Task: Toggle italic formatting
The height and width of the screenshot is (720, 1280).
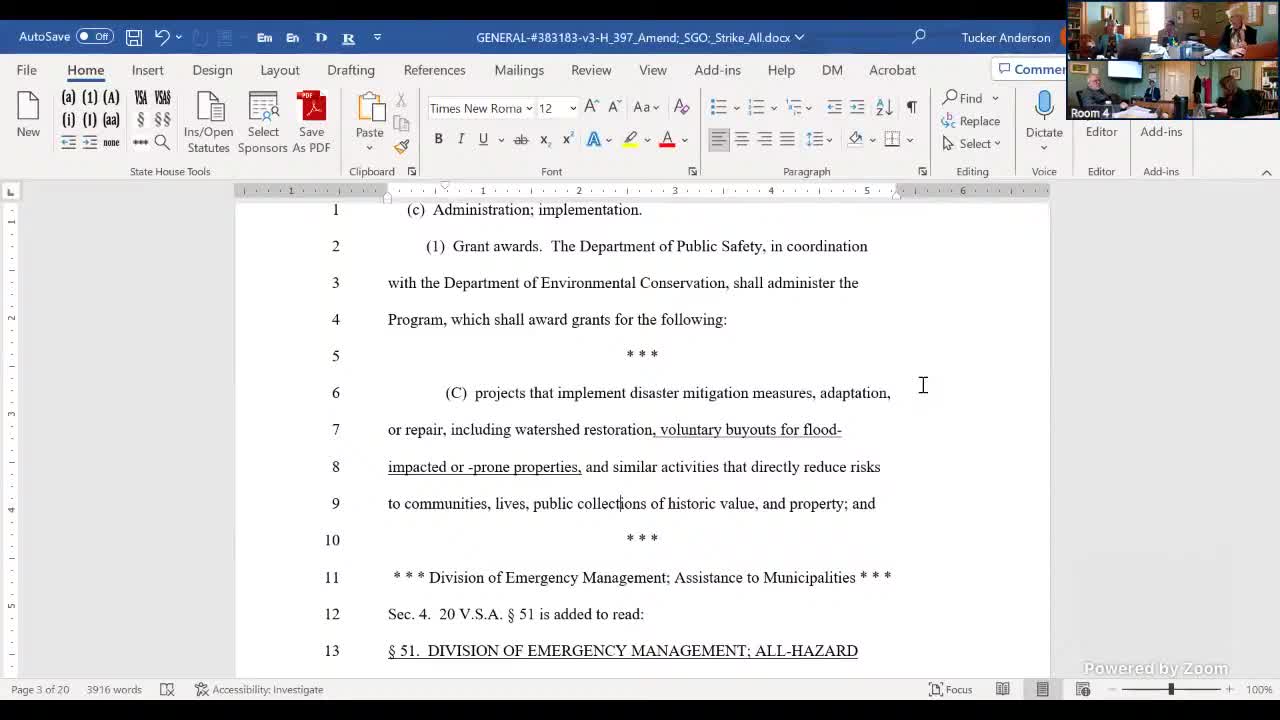Action: pyautogui.click(x=461, y=139)
